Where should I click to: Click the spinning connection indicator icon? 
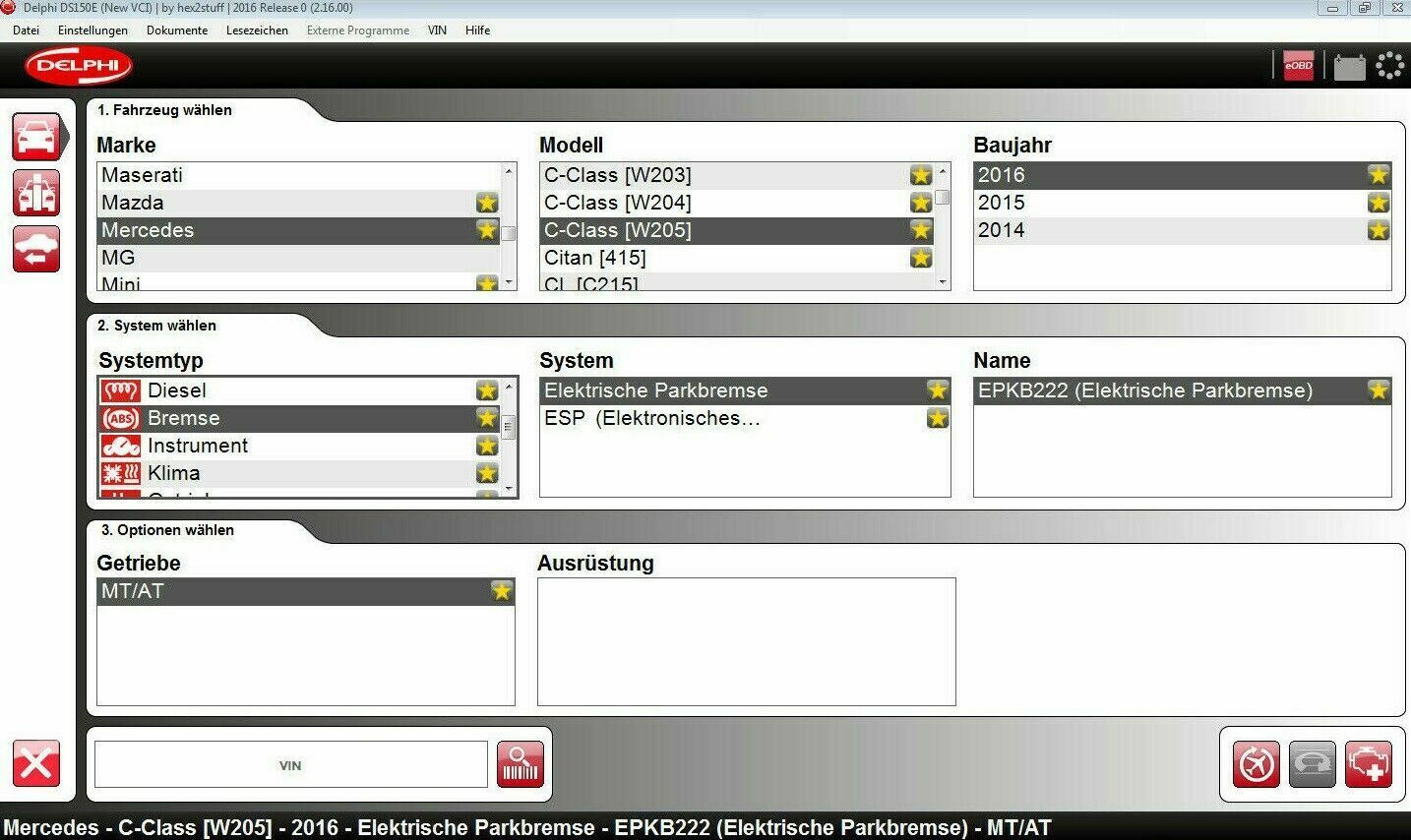coord(1390,66)
